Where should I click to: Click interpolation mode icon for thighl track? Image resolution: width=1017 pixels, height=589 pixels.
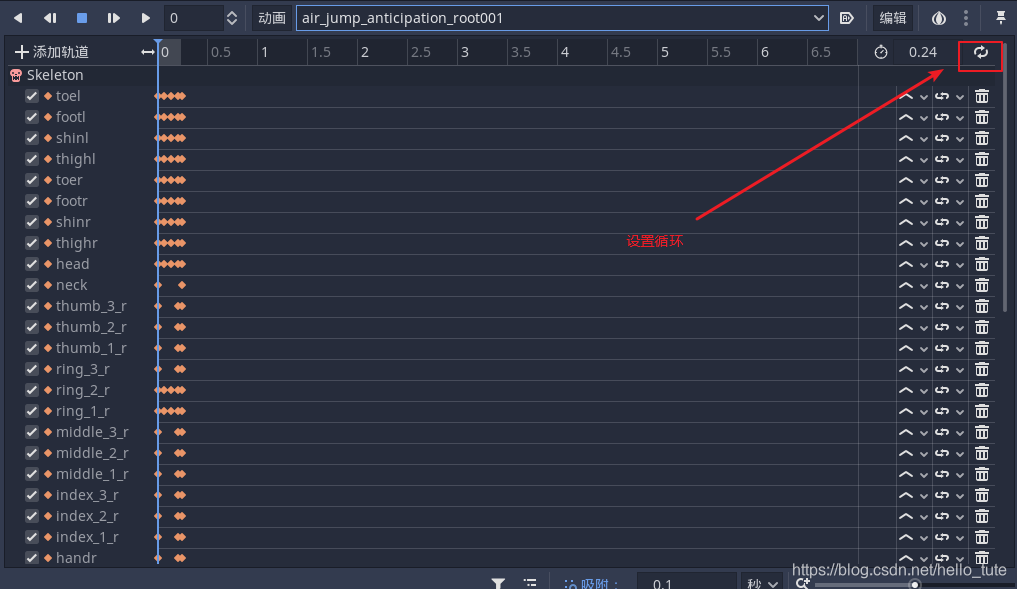pyautogui.click(x=905, y=160)
